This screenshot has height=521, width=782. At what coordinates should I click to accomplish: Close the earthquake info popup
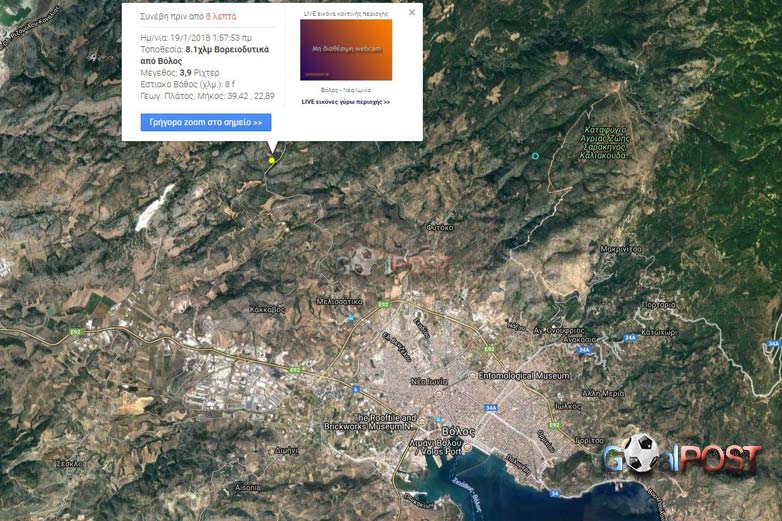[412, 12]
